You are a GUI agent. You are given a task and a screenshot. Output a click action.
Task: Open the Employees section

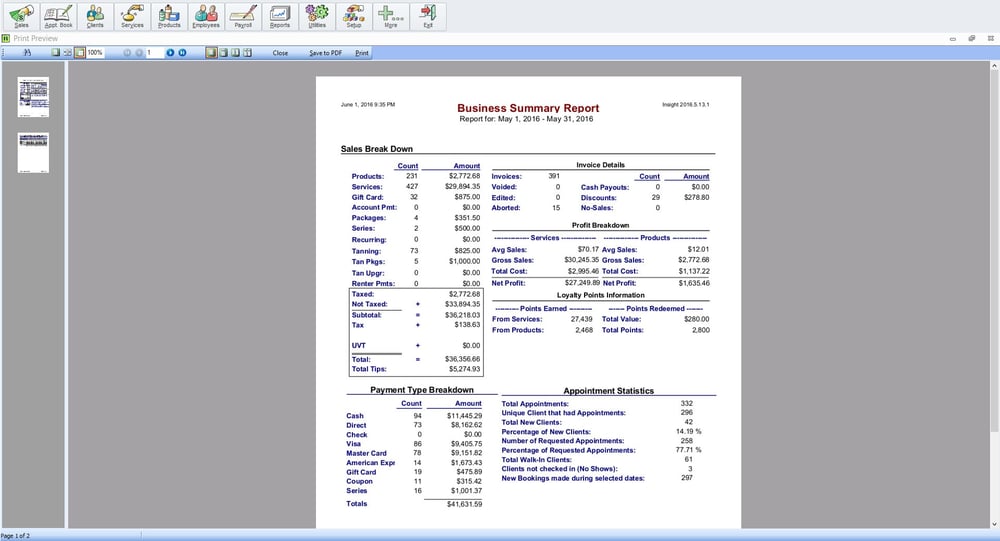[206, 16]
